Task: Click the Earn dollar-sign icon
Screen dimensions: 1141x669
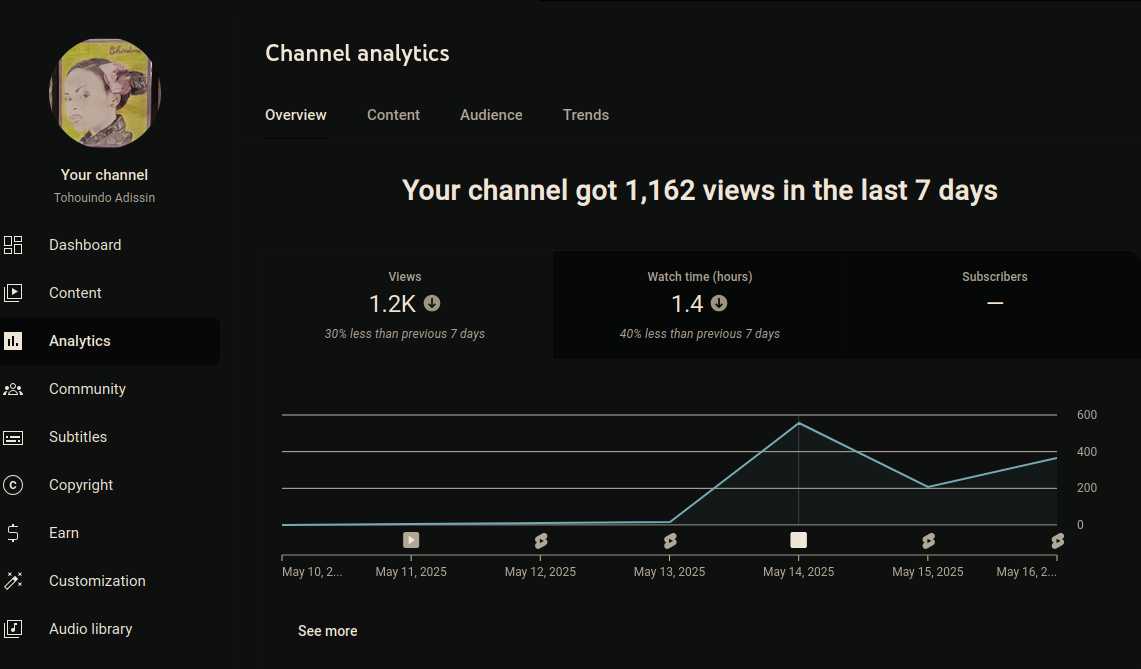Action: pos(13,533)
